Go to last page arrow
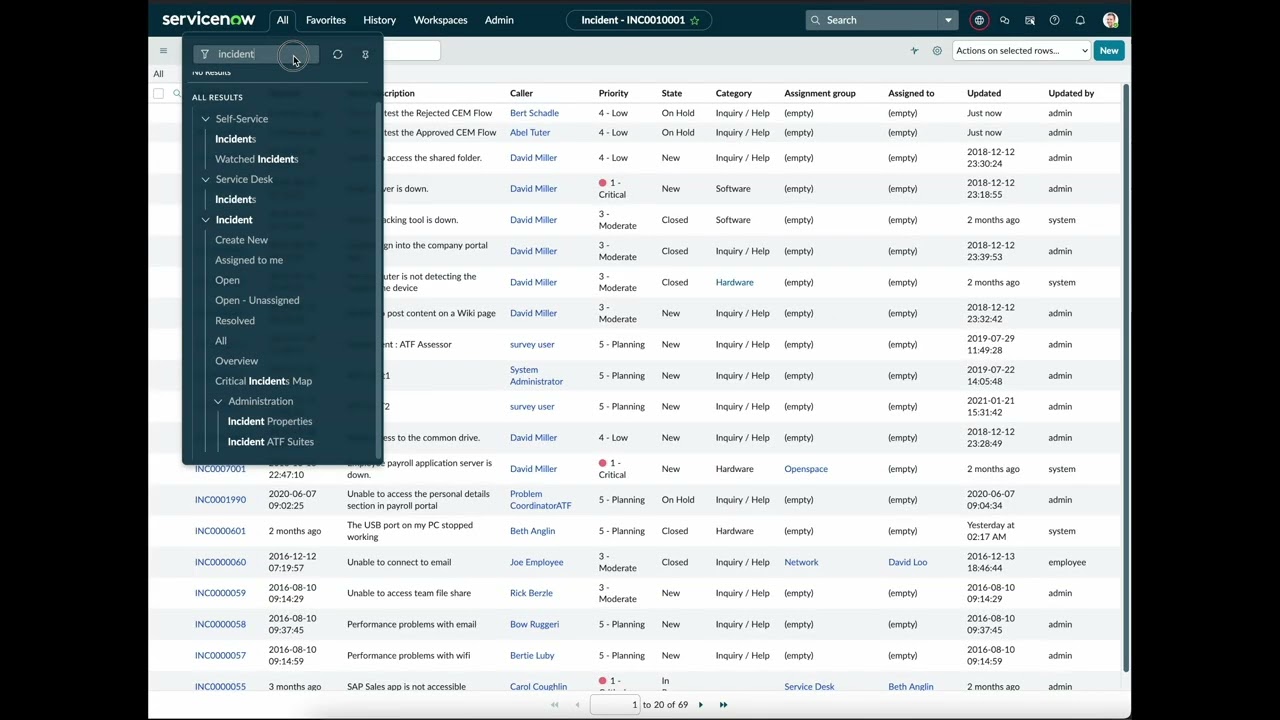The image size is (1280, 720). pos(723,705)
